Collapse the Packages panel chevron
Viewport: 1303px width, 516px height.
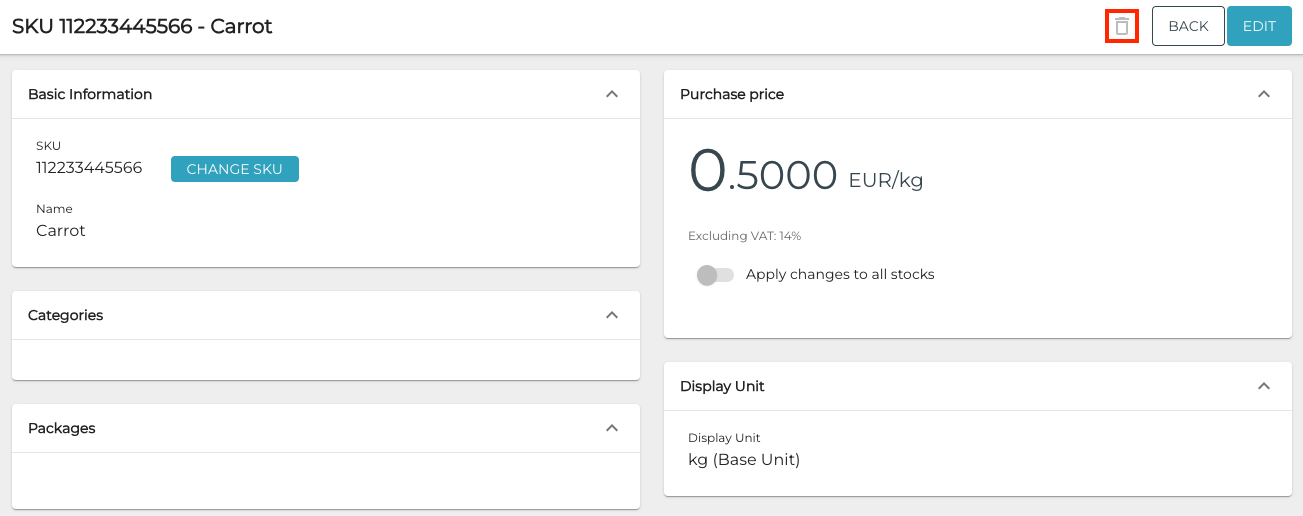pyautogui.click(x=612, y=428)
